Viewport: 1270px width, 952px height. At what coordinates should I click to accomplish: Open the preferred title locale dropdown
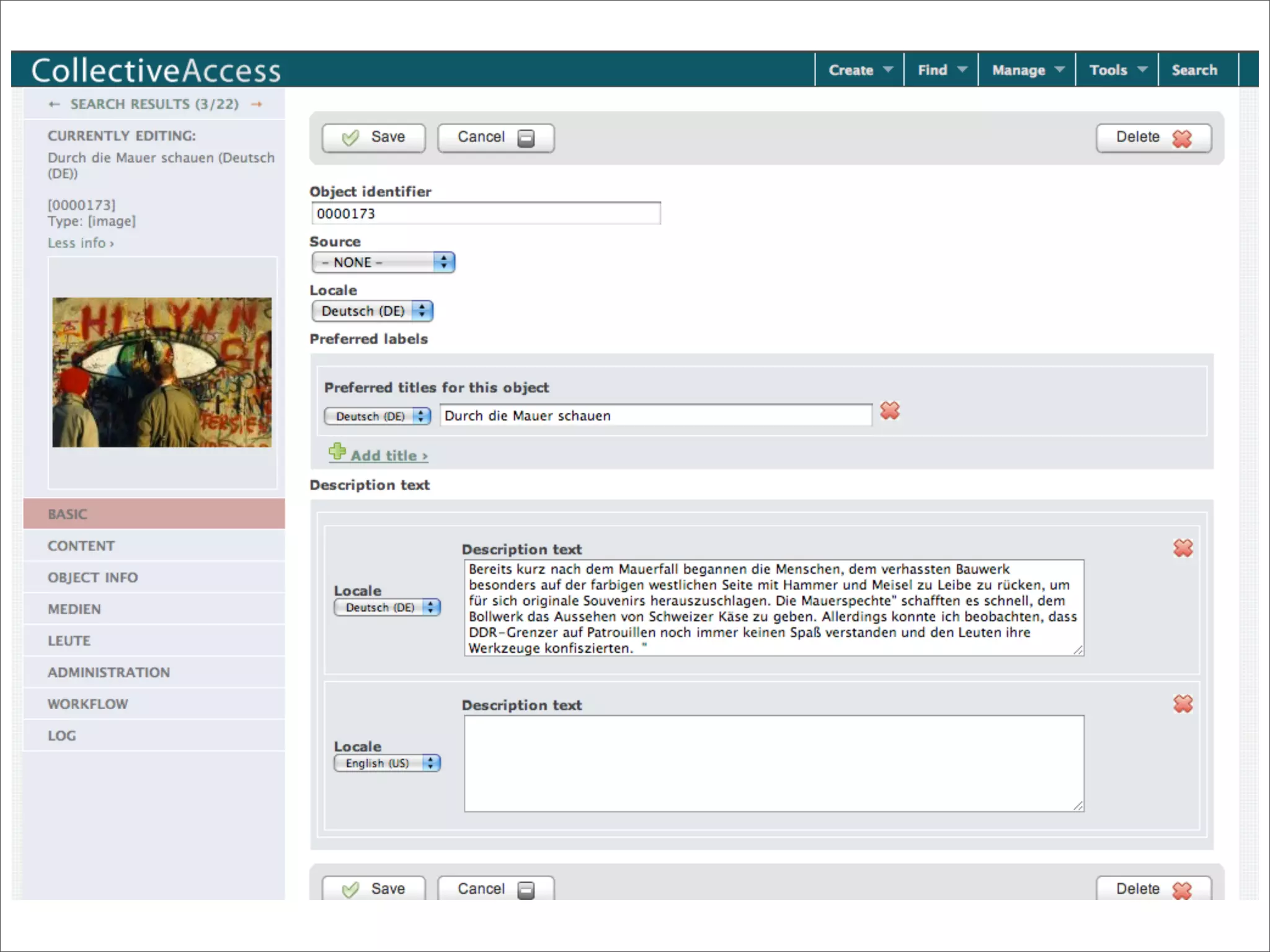coord(377,416)
